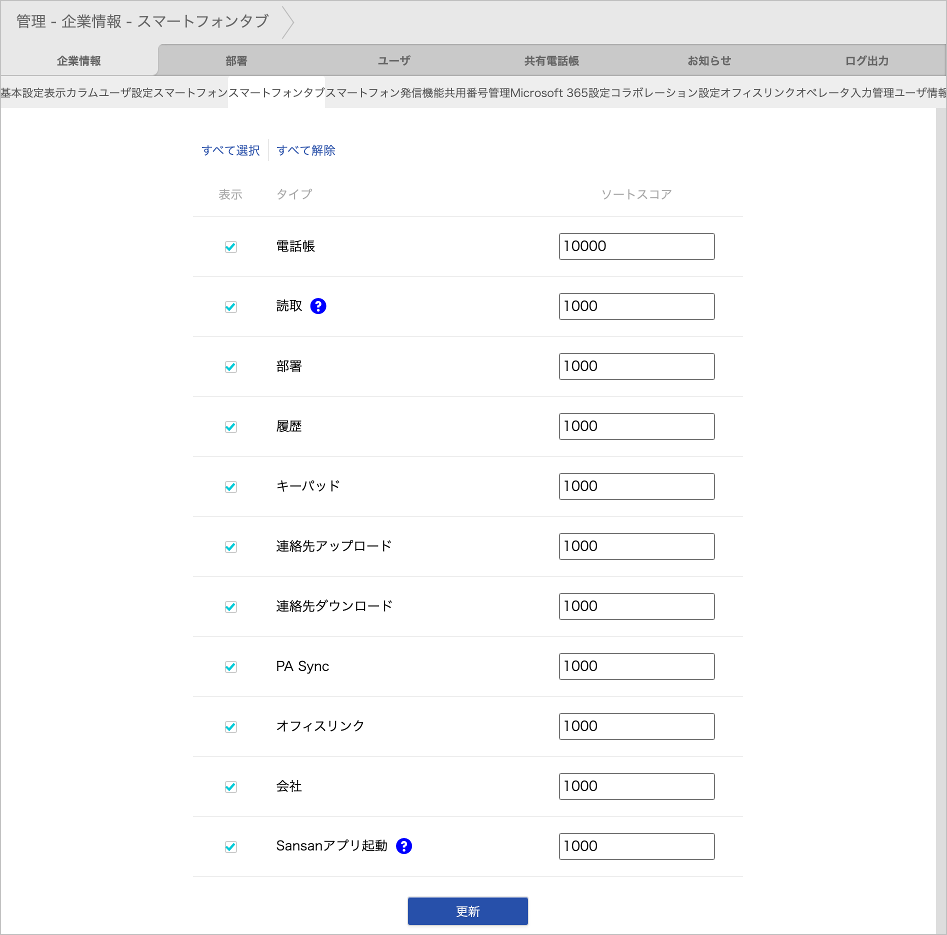
Task: Click the 電話帳 sort score field
Action: tap(636, 247)
